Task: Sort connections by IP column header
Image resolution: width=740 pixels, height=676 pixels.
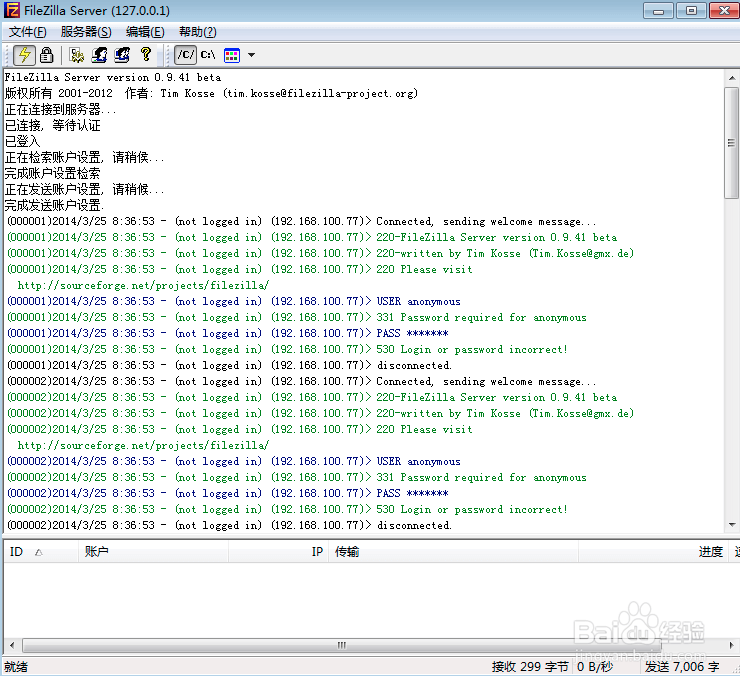Action: [x=278, y=552]
